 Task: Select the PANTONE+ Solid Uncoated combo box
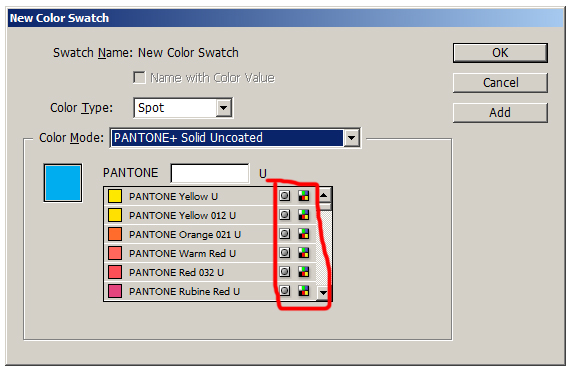click(235, 138)
